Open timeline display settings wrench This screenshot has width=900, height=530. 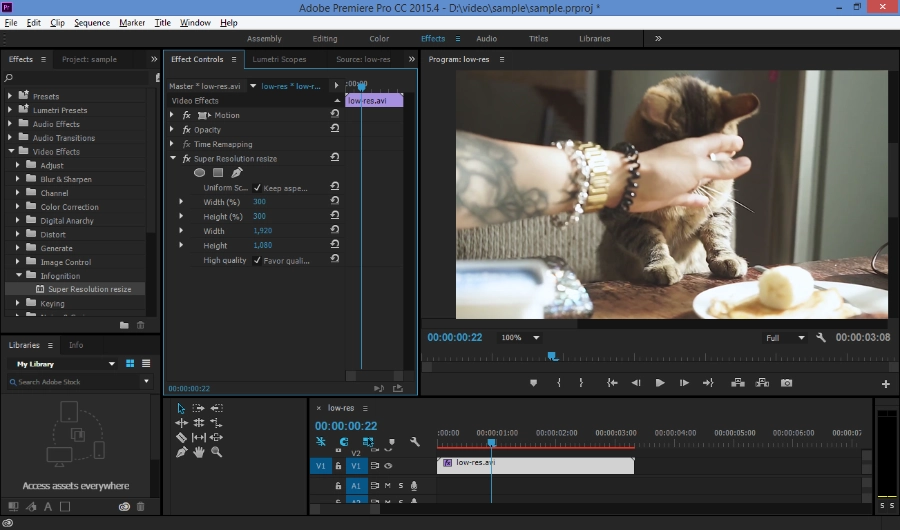(414, 442)
